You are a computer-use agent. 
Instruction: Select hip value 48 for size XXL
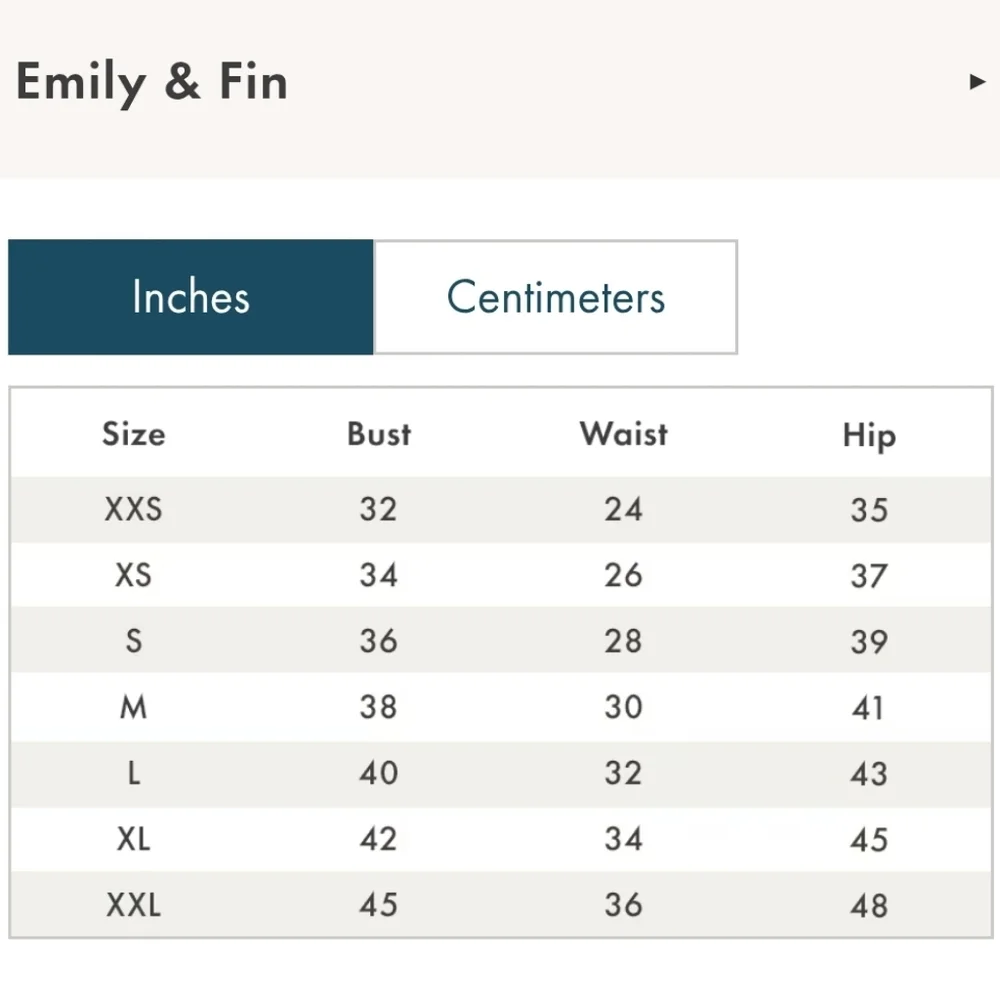pos(868,905)
